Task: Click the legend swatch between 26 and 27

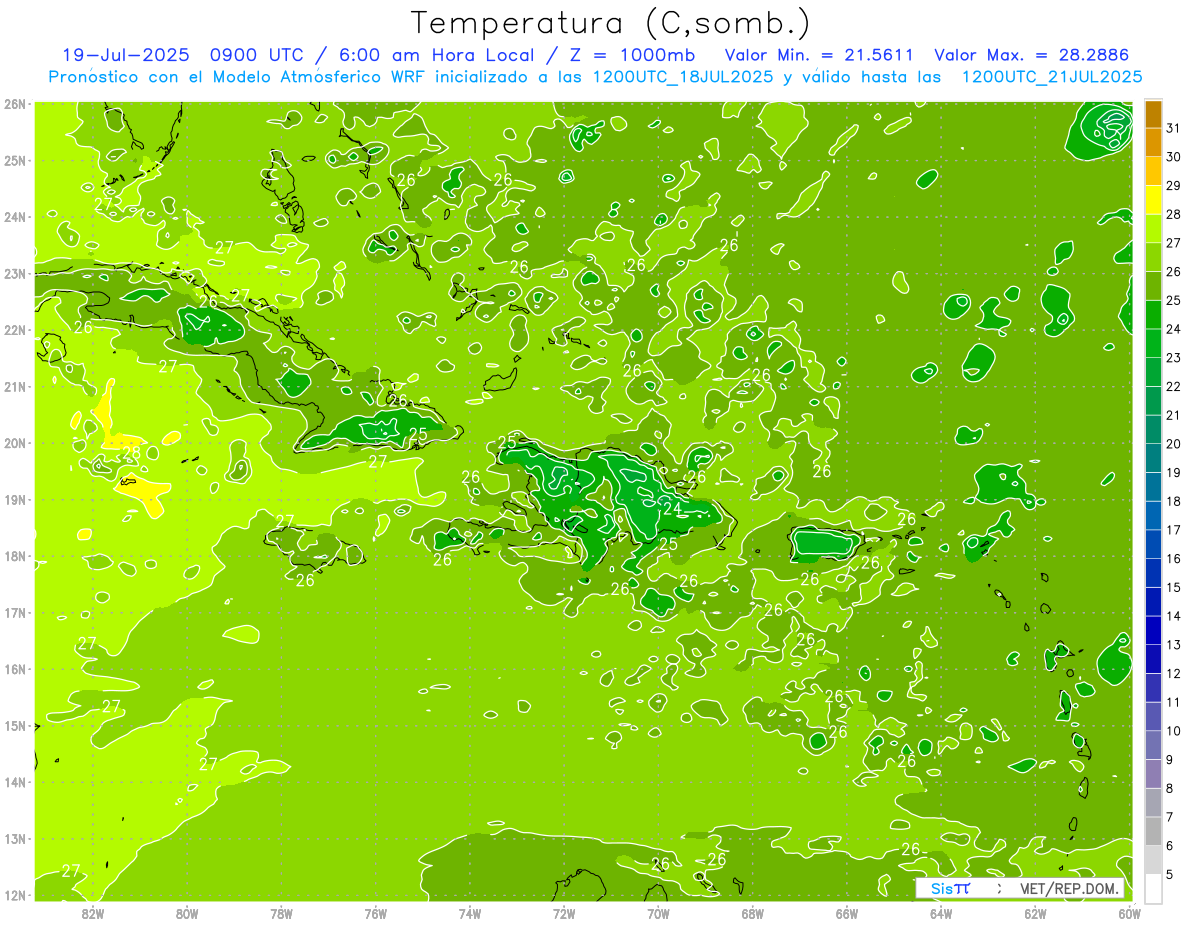Action: point(1153,257)
